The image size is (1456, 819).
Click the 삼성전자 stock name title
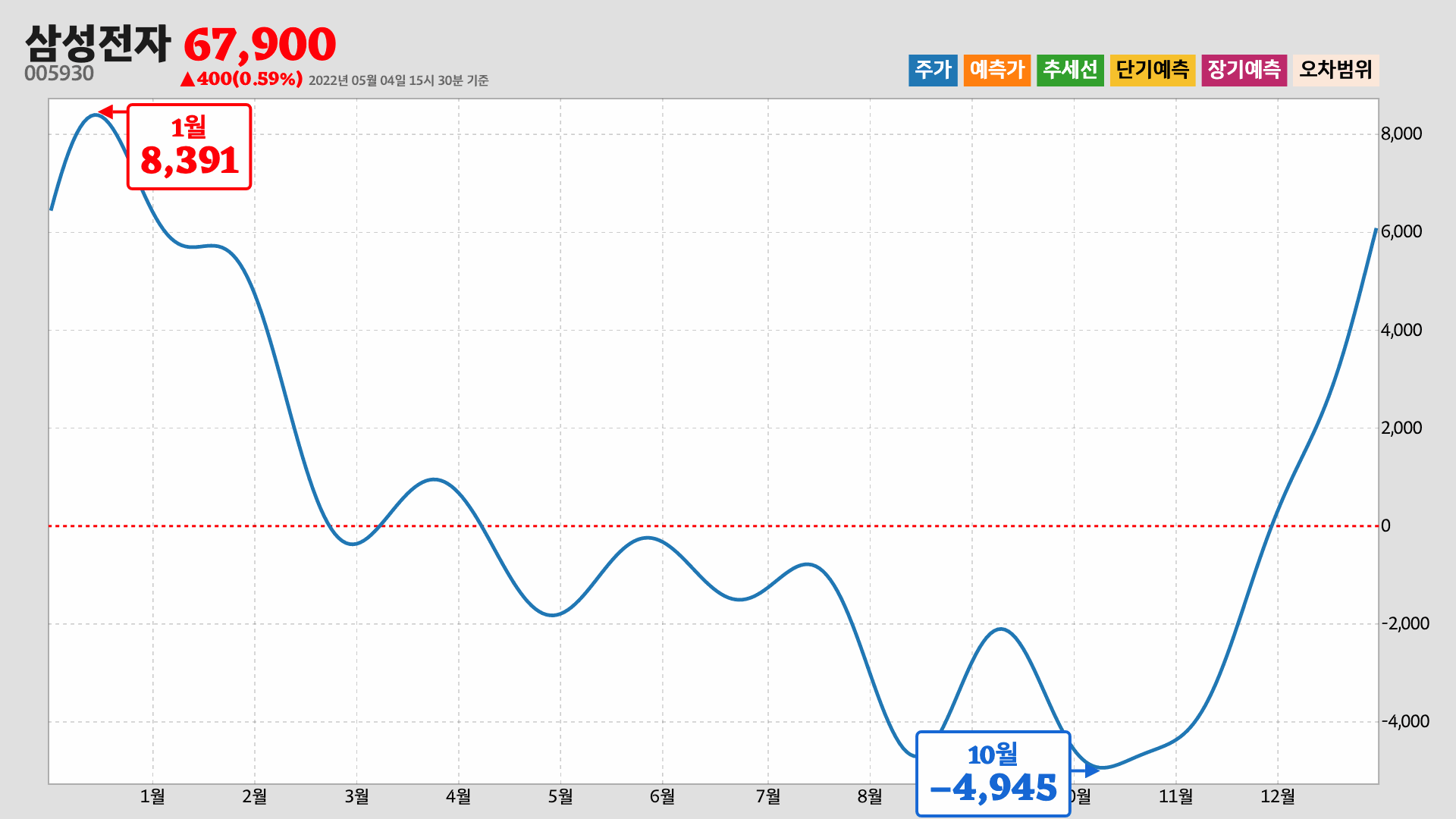pyautogui.click(x=98, y=43)
